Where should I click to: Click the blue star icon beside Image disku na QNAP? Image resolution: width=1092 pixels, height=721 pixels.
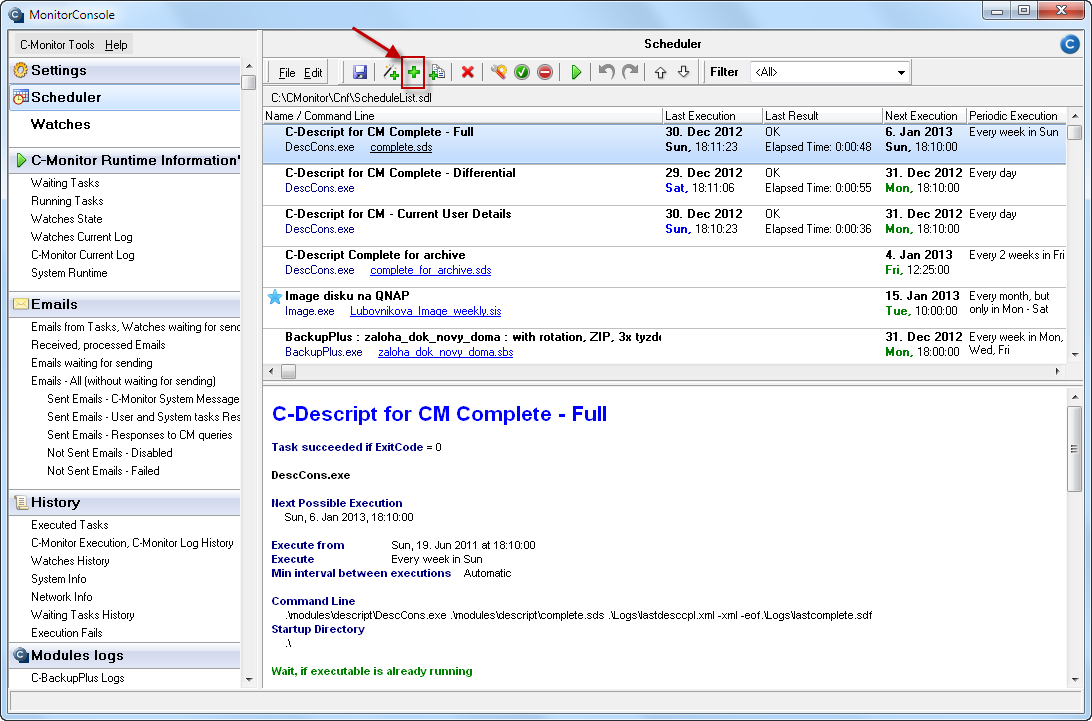pos(275,297)
